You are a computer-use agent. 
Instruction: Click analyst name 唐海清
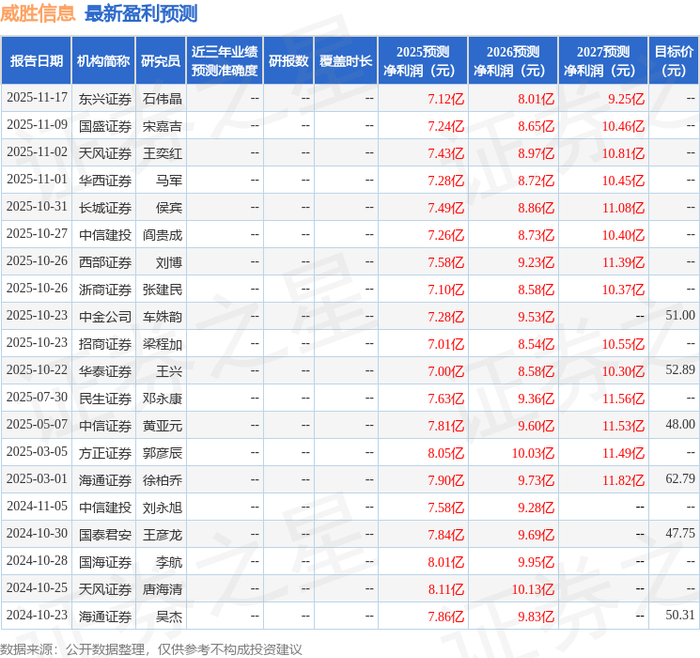[x=162, y=589]
